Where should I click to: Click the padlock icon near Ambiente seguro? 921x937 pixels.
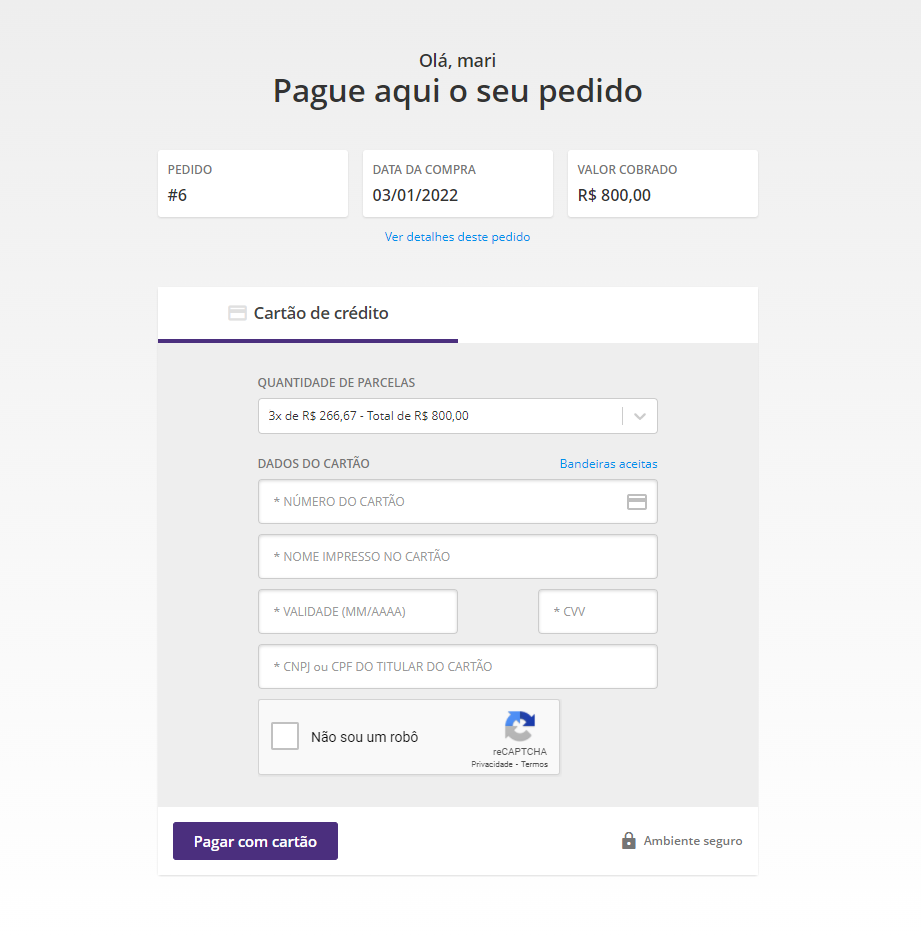click(628, 841)
